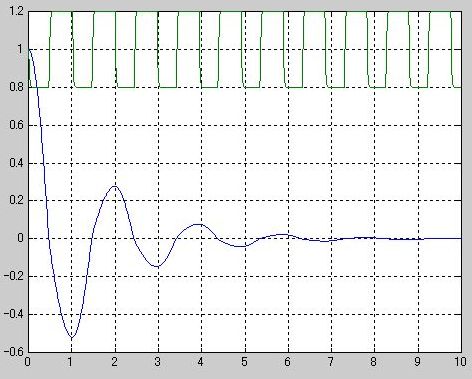Click the x-axis tick label 7
Screen dimensions: 472x379
point(330,362)
